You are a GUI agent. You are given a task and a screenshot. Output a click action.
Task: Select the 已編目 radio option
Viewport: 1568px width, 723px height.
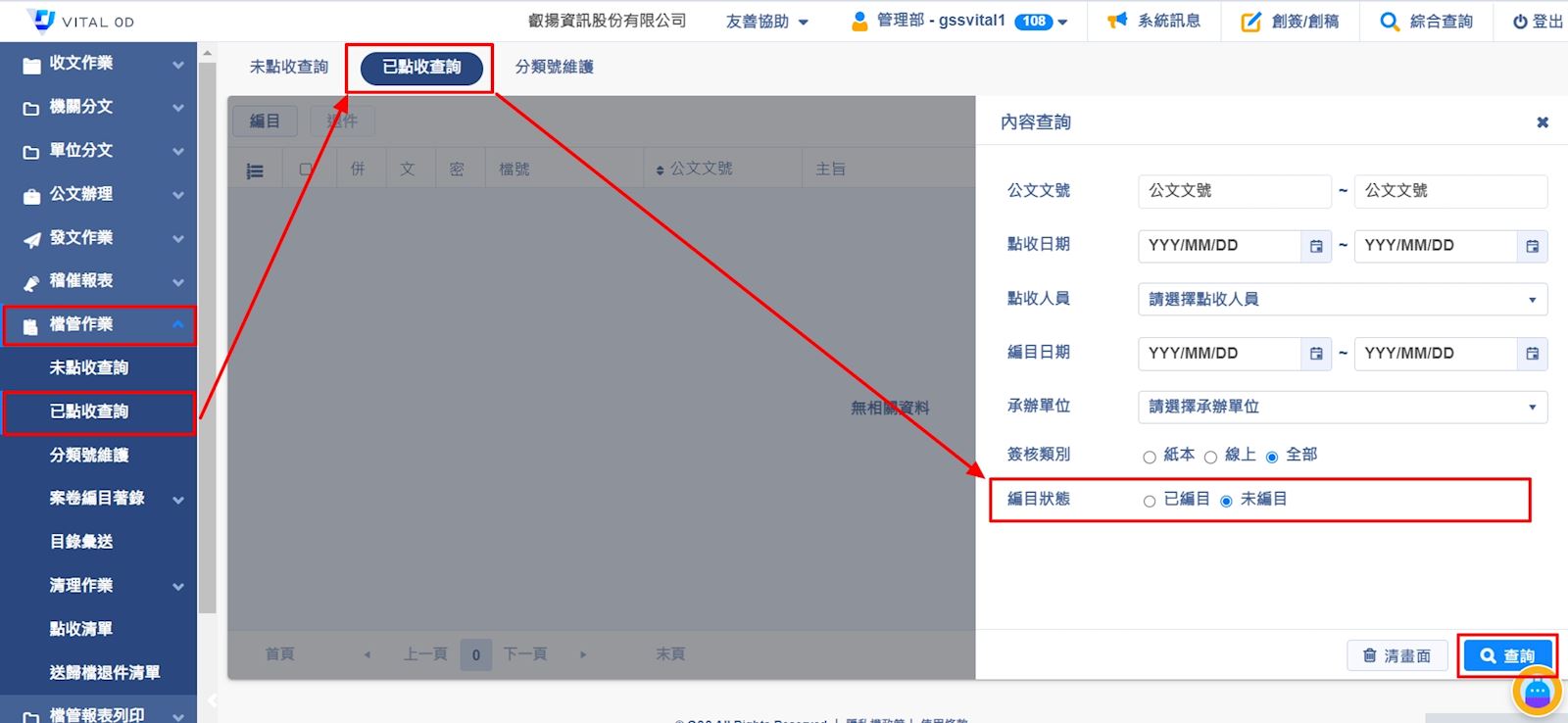pyautogui.click(x=1150, y=501)
